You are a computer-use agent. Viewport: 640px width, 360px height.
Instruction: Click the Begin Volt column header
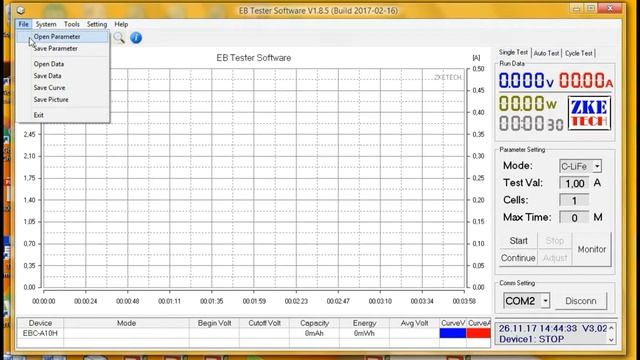pos(214,323)
